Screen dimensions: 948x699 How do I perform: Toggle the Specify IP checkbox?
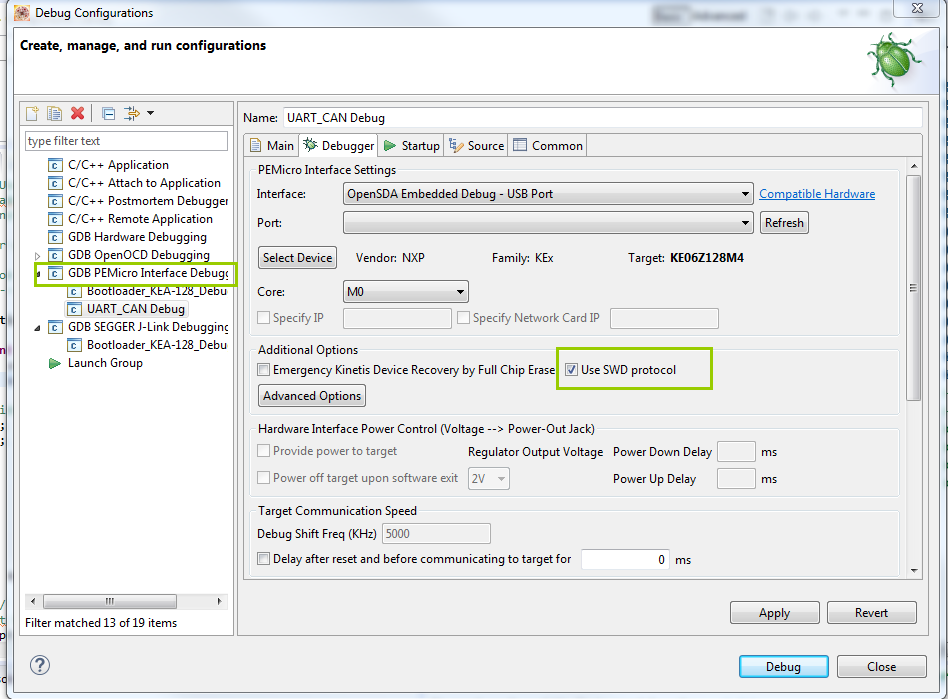pos(264,317)
